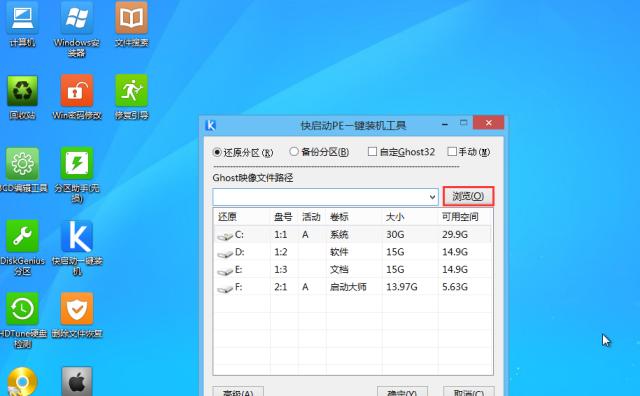The width and height of the screenshot is (640, 396).
Task: Sort by the 活动 column header
Action: click(312, 217)
